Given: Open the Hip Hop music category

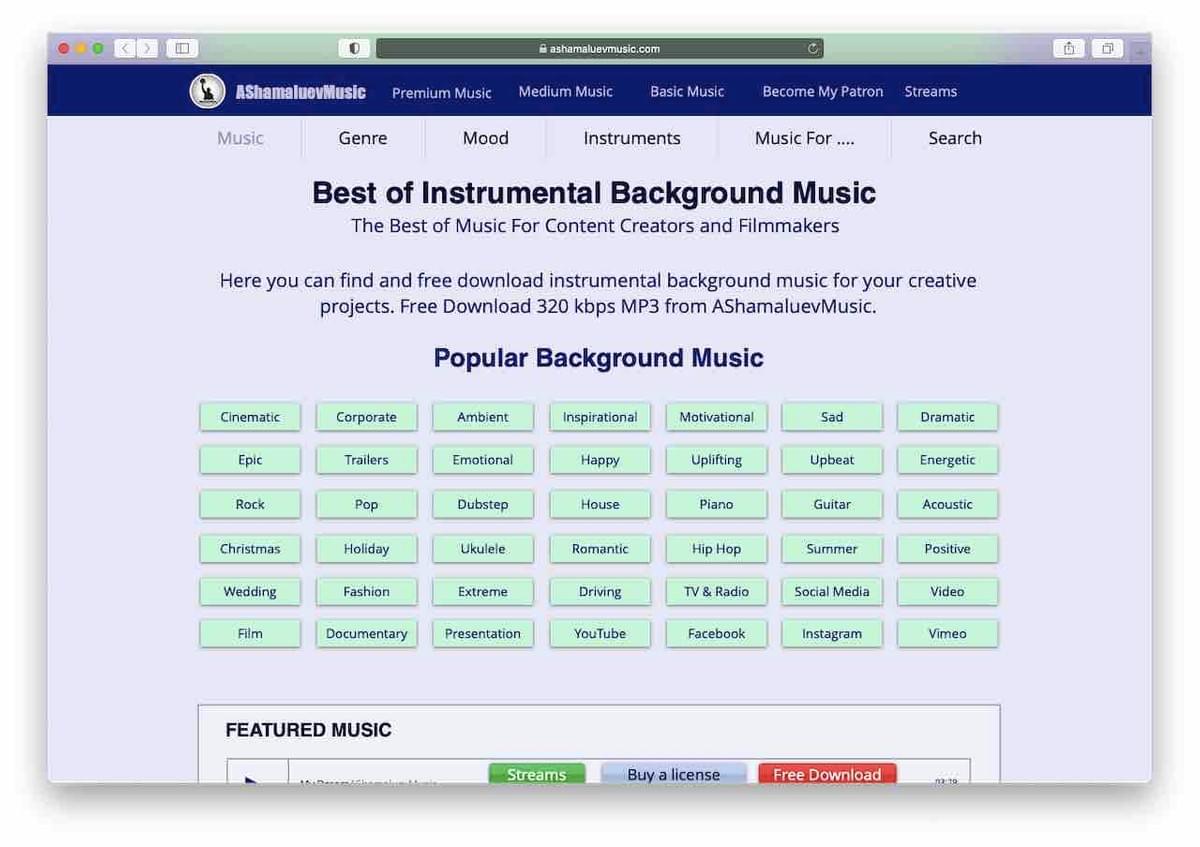Looking at the screenshot, I should click(x=716, y=549).
